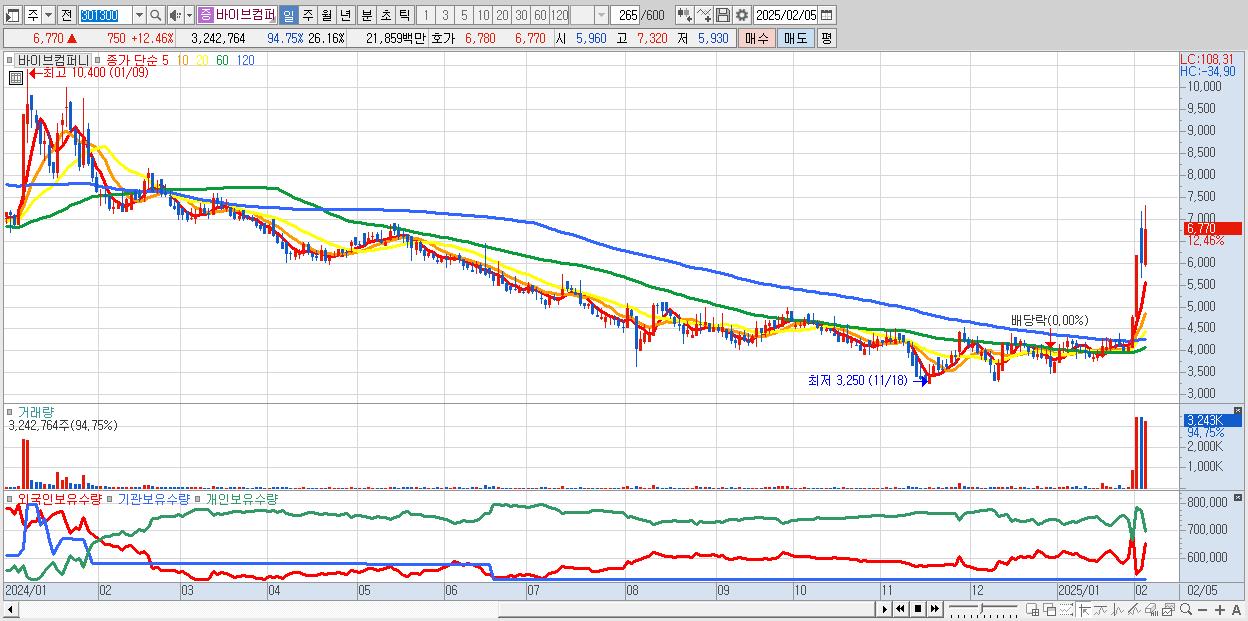Click the candlestick chart type icon

click(684, 15)
